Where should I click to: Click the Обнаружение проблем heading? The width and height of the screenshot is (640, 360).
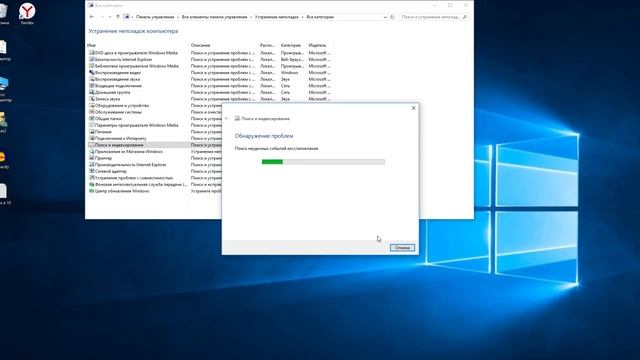(264, 136)
